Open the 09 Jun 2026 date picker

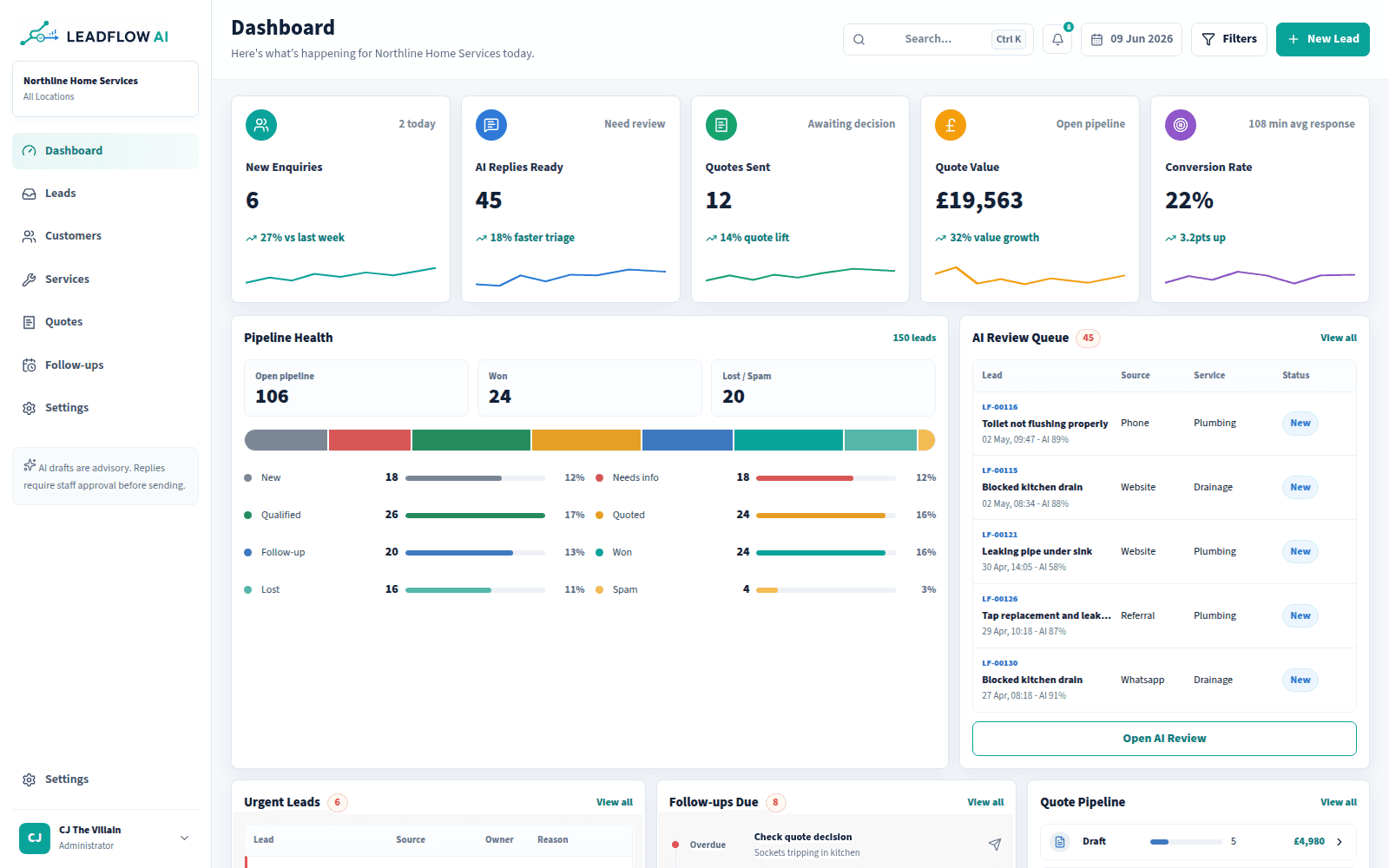[1131, 39]
